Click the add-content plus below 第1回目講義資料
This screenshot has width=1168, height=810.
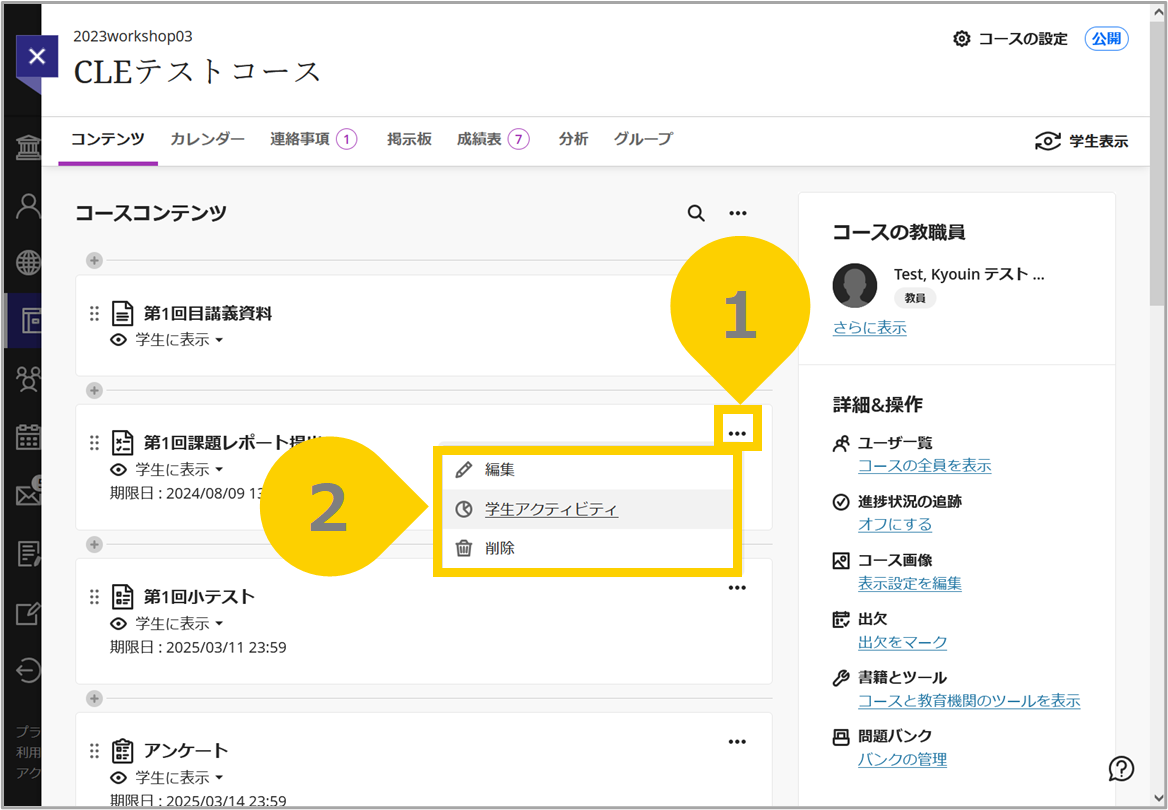pyautogui.click(x=94, y=390)
